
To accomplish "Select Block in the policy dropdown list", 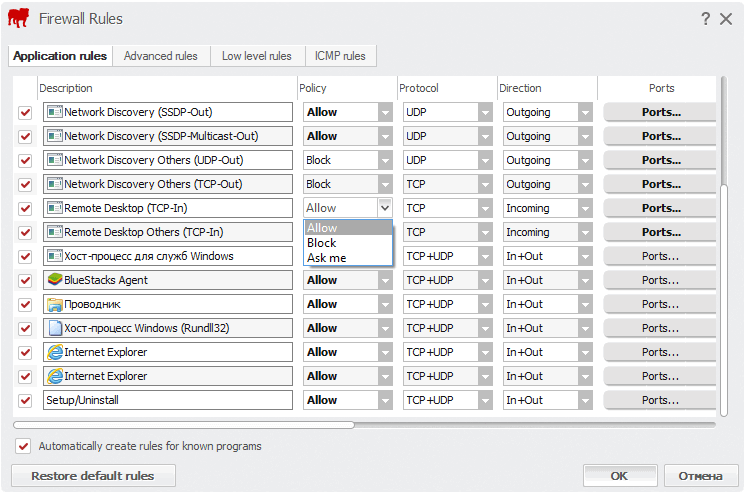I will pos(322,243).
